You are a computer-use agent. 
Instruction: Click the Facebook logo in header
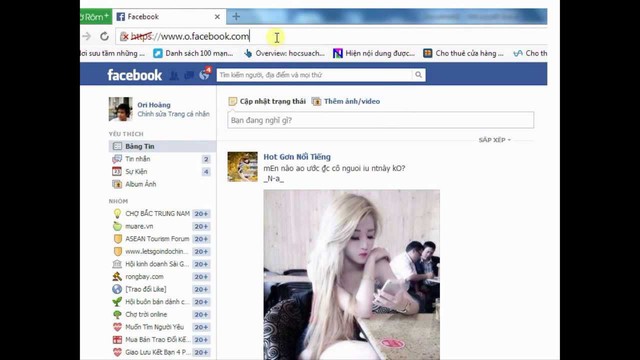click(135, 75)
